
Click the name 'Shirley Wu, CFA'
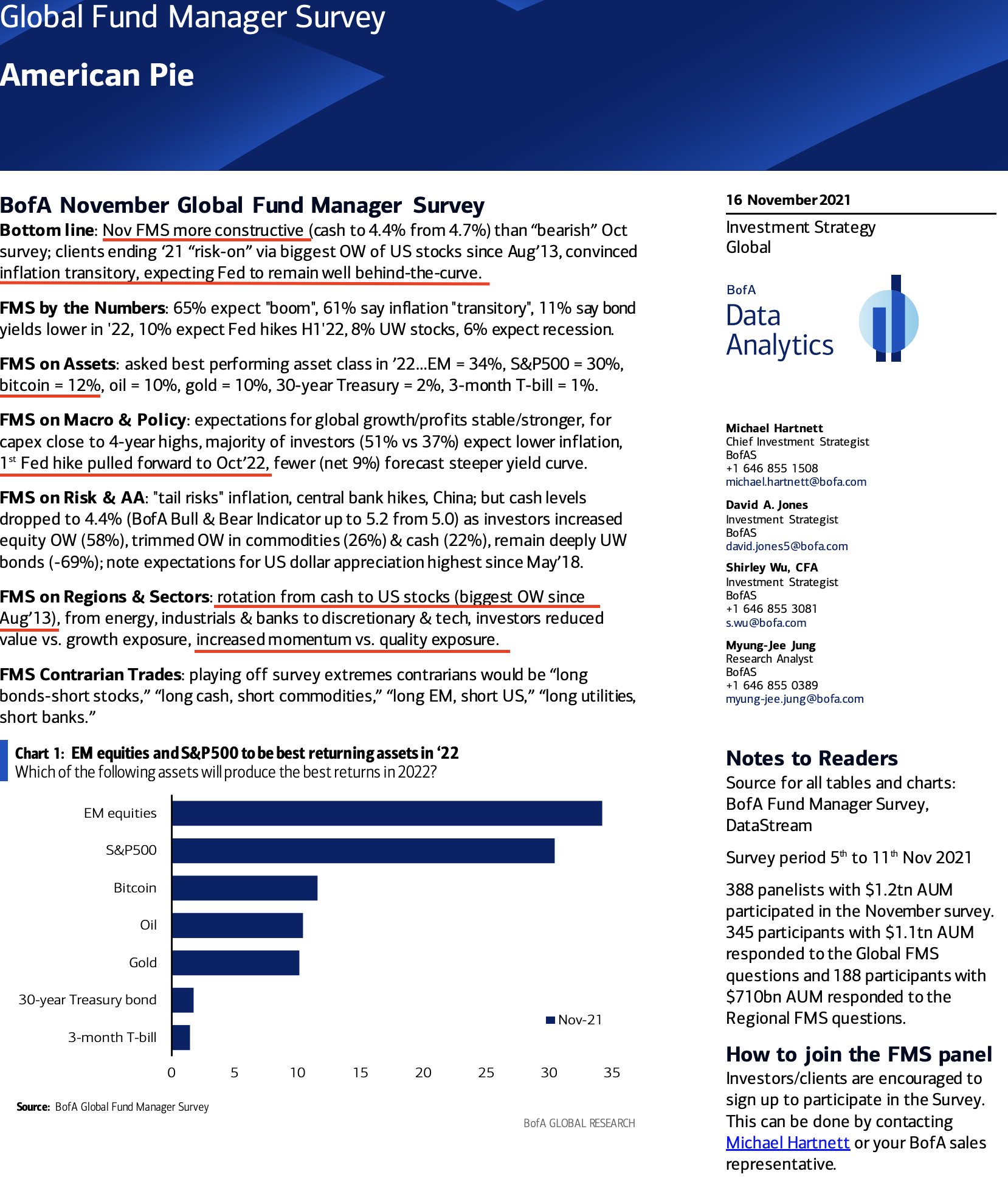[772, 567]
